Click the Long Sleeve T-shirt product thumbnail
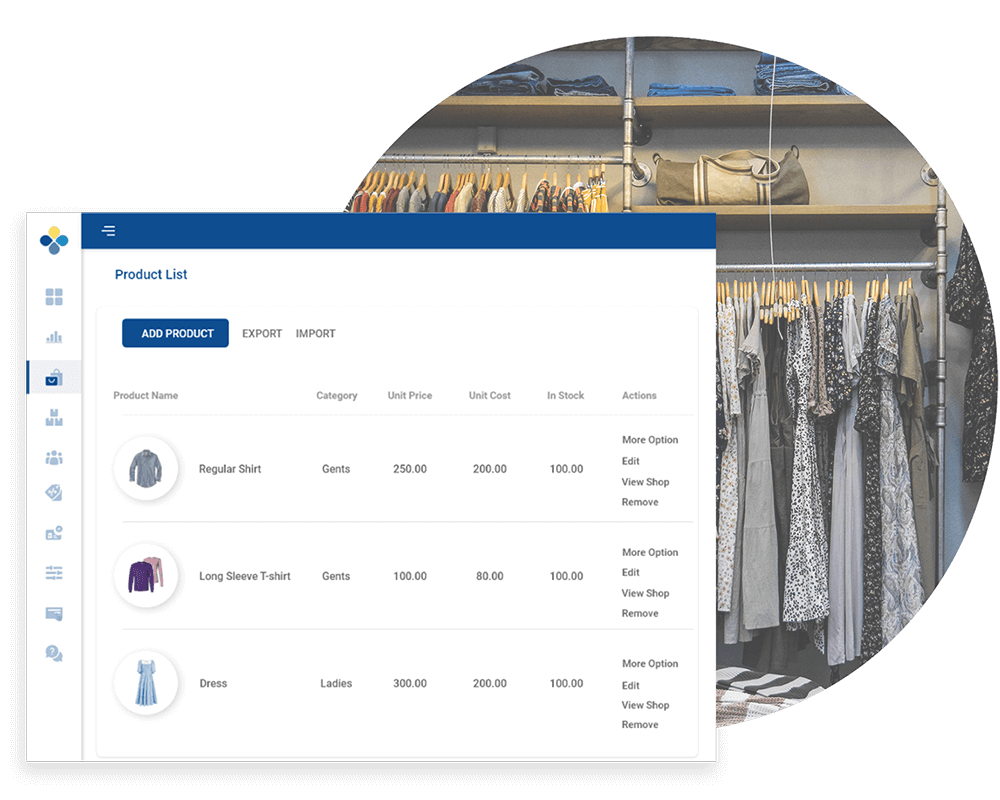Image resolution: width=1000 pixels, height=800 pixels. click(146, 575)
